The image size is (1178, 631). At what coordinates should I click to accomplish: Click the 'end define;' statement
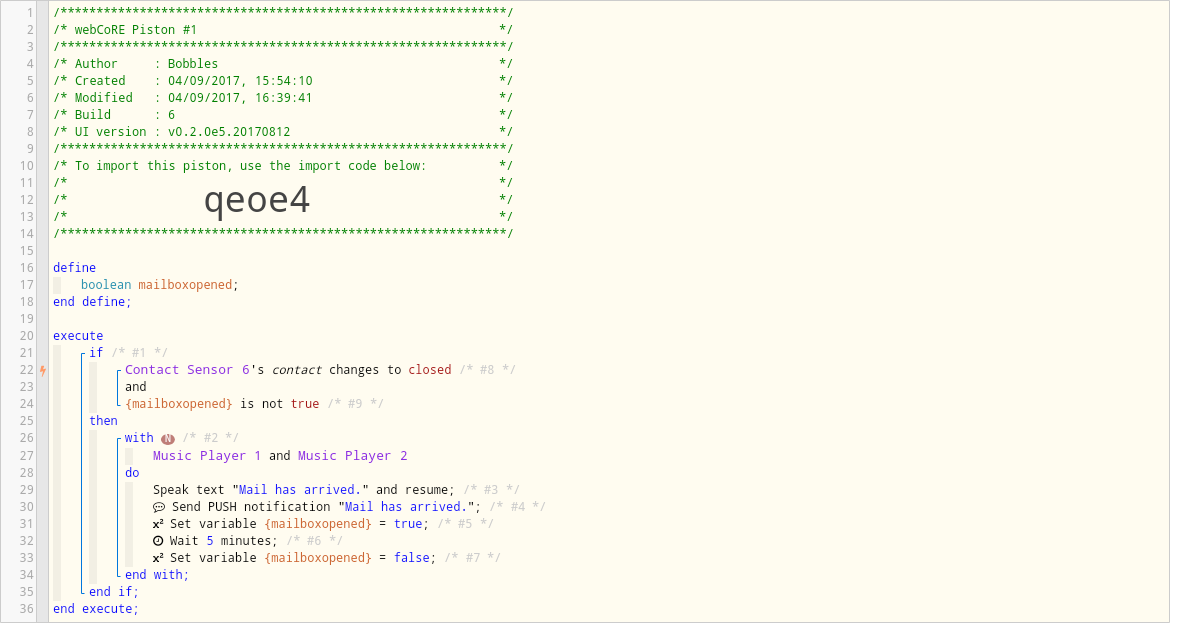point(92,302)
